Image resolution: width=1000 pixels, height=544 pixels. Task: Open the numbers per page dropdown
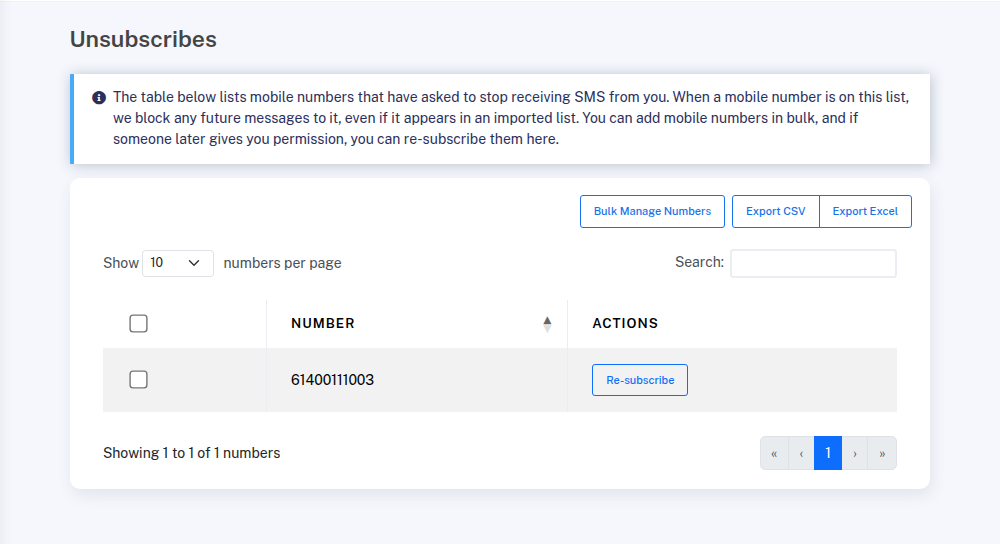pos(178,263)
